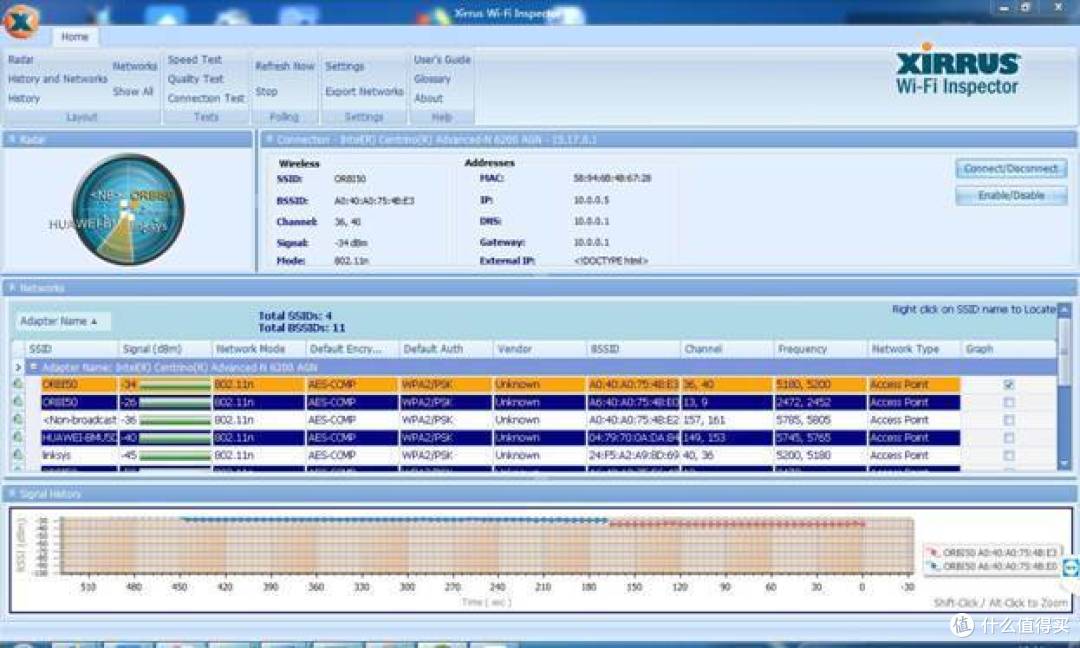The width and height of the screenshot is (1080, 648).
Task: Select the Home ribbon tab
Action: (x=74, y=36)
